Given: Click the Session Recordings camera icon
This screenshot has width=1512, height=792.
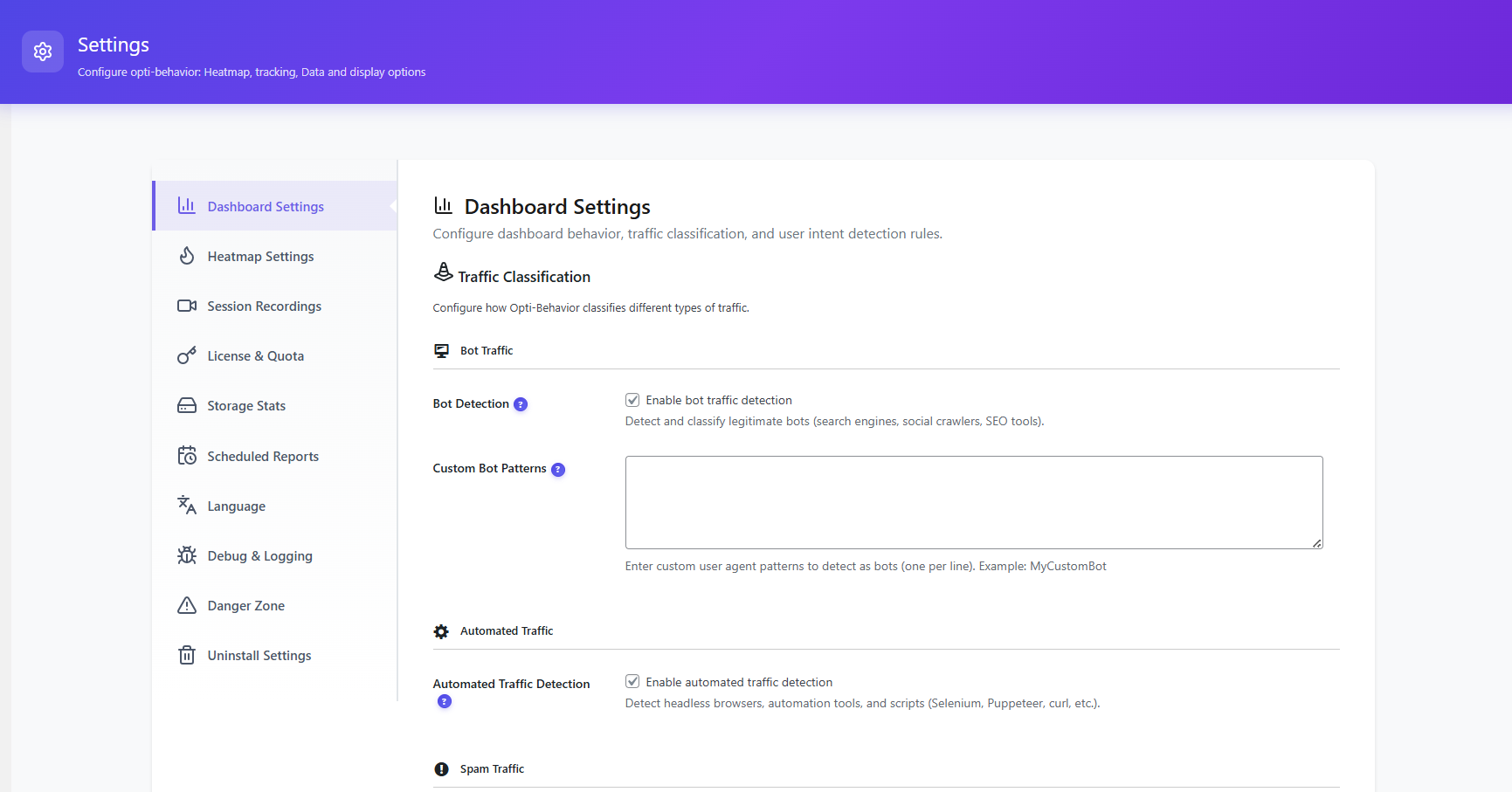Looking at the screenshot, I should pos(187,306).
